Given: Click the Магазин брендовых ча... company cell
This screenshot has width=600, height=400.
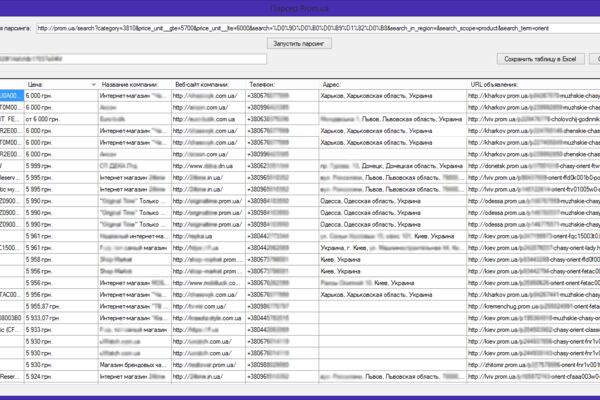Looking at the screenshot, I should click(135, 365).
